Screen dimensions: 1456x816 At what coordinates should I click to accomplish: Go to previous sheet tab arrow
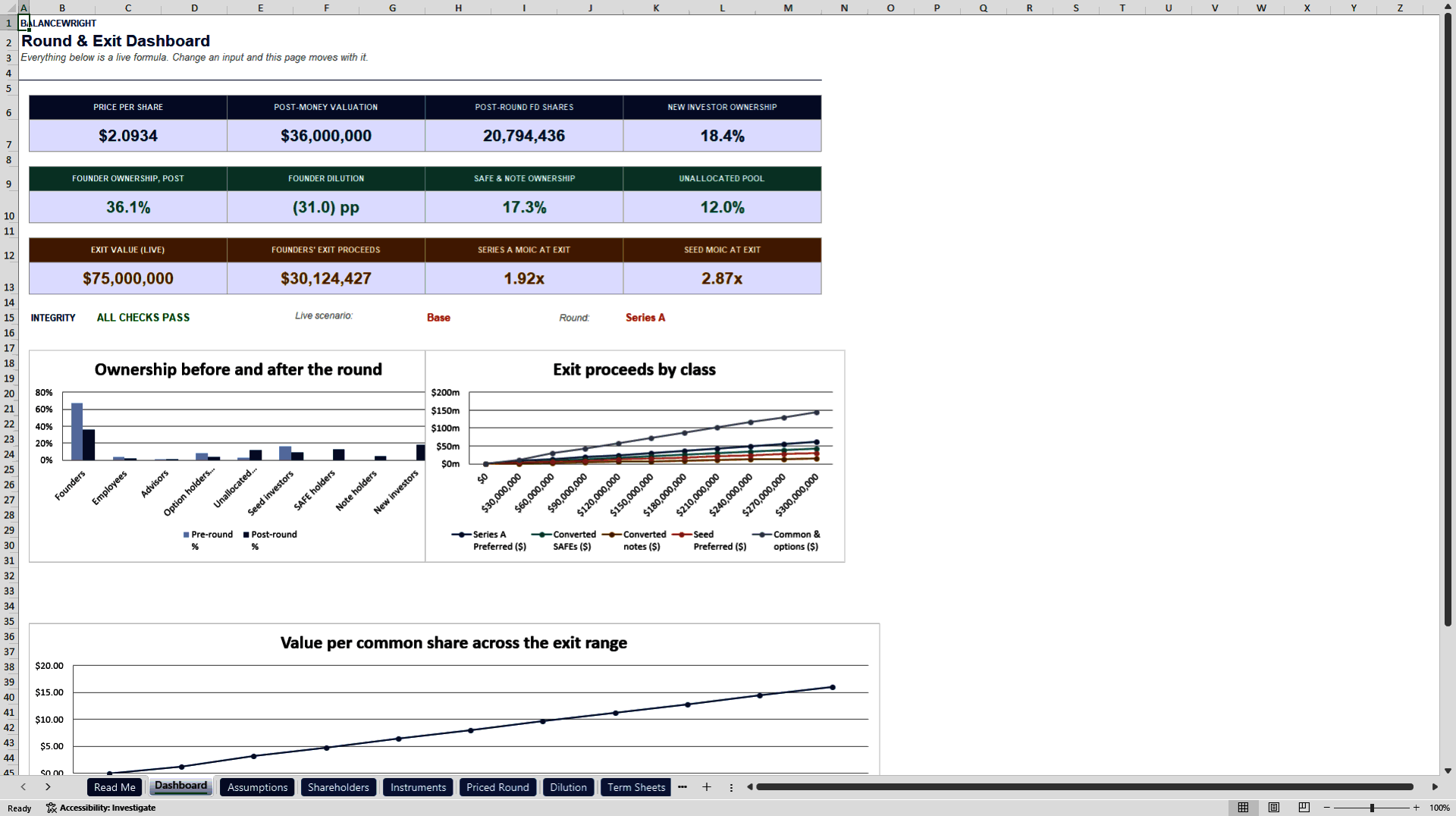pos(24,787)
